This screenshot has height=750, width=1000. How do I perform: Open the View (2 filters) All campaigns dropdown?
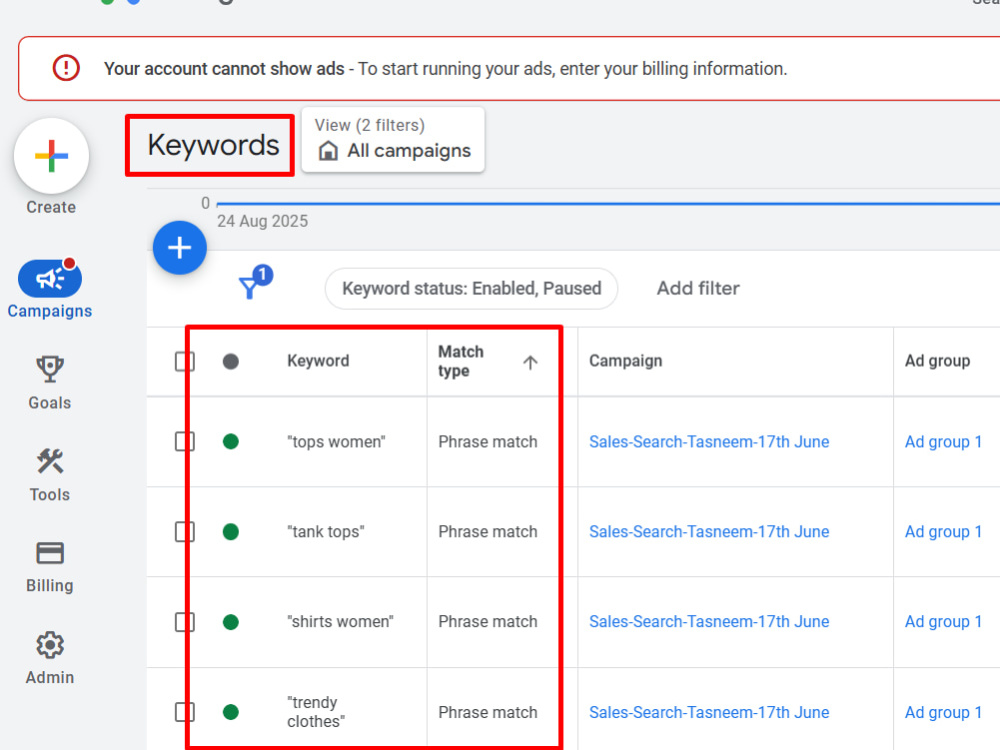(x=393, y=140)
